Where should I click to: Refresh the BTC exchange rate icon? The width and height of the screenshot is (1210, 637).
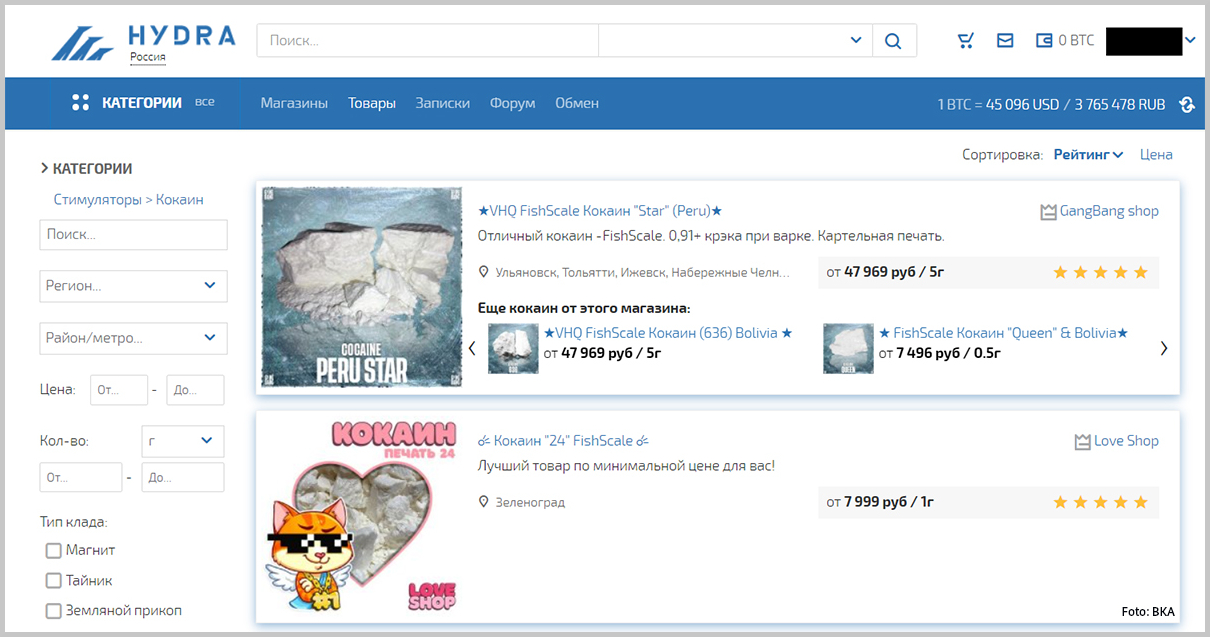point(1187,105)
